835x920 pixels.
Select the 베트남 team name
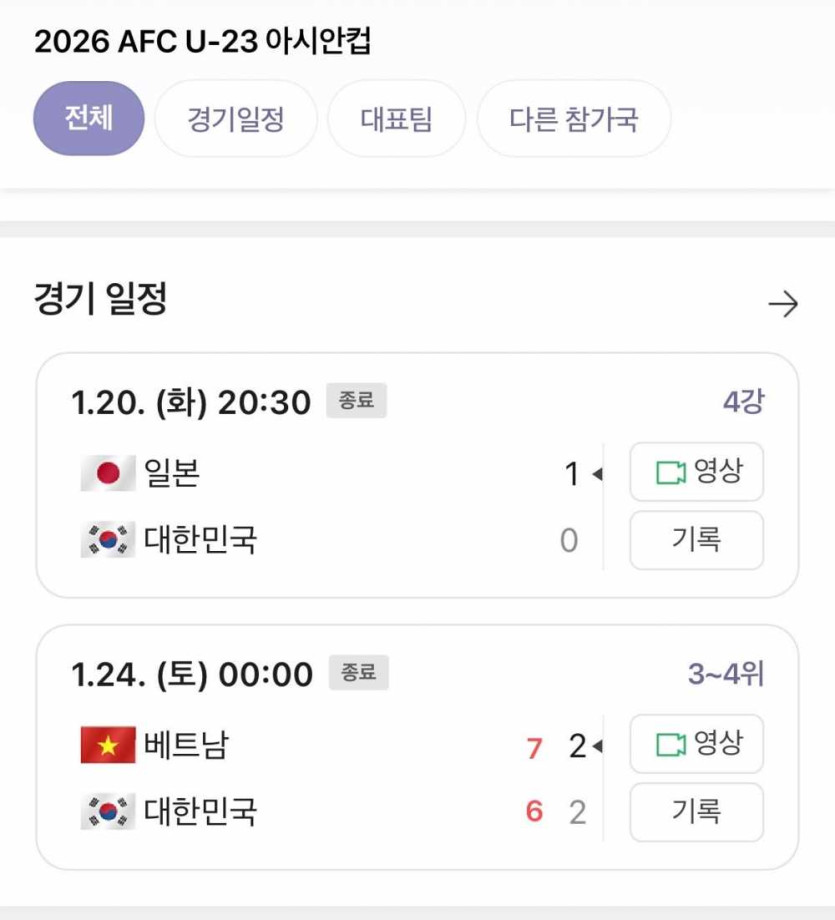[186, 745]
